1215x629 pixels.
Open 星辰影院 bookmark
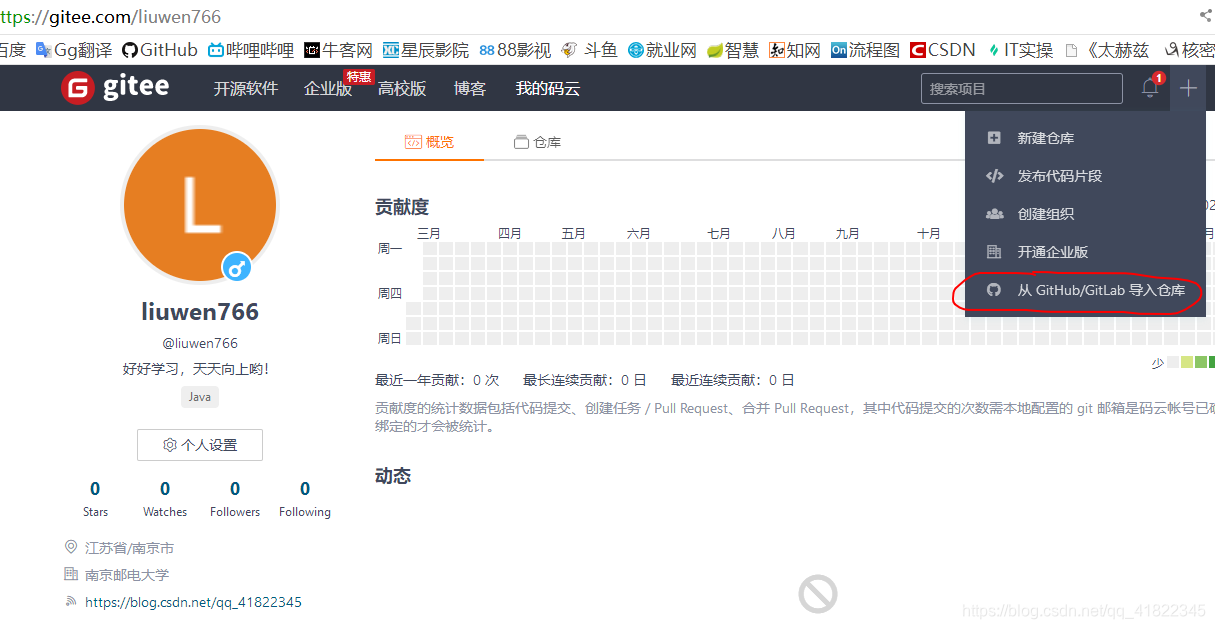click(425, 50)
